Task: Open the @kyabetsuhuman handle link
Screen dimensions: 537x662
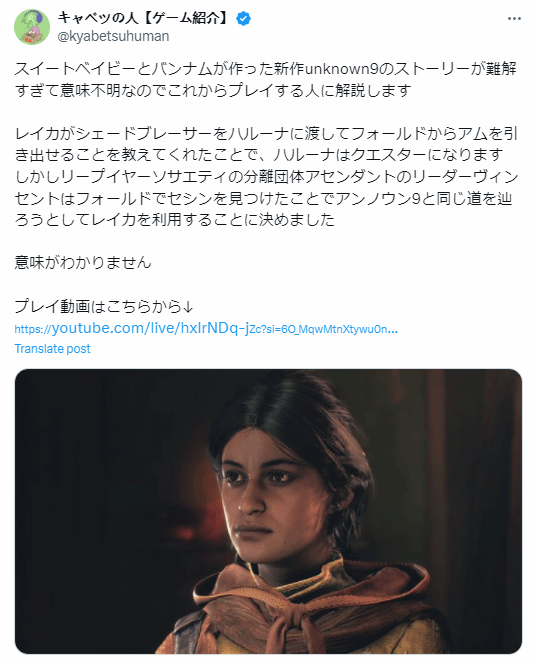Action: click(113, 36)
